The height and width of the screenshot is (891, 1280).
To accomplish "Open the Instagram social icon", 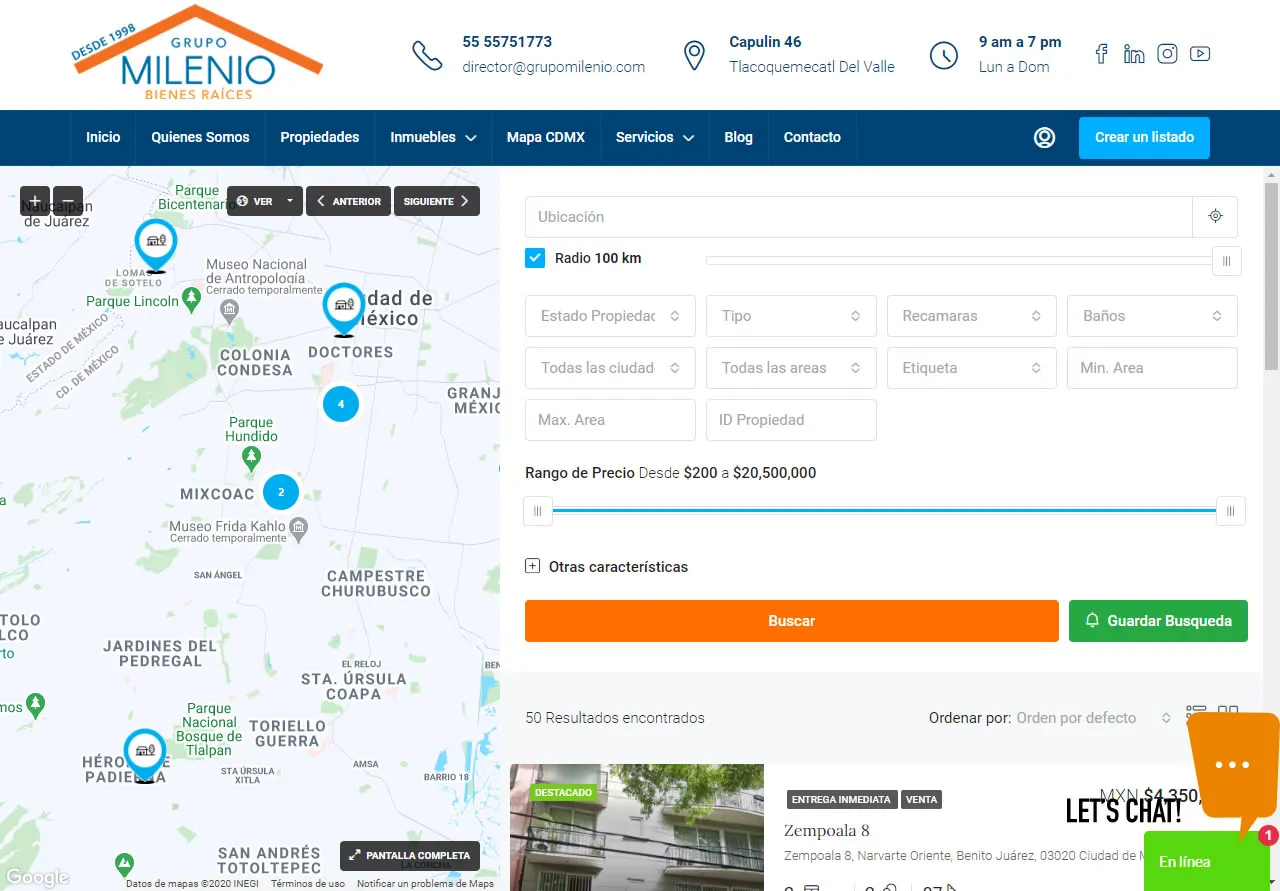I will [x=1167, y=54].
